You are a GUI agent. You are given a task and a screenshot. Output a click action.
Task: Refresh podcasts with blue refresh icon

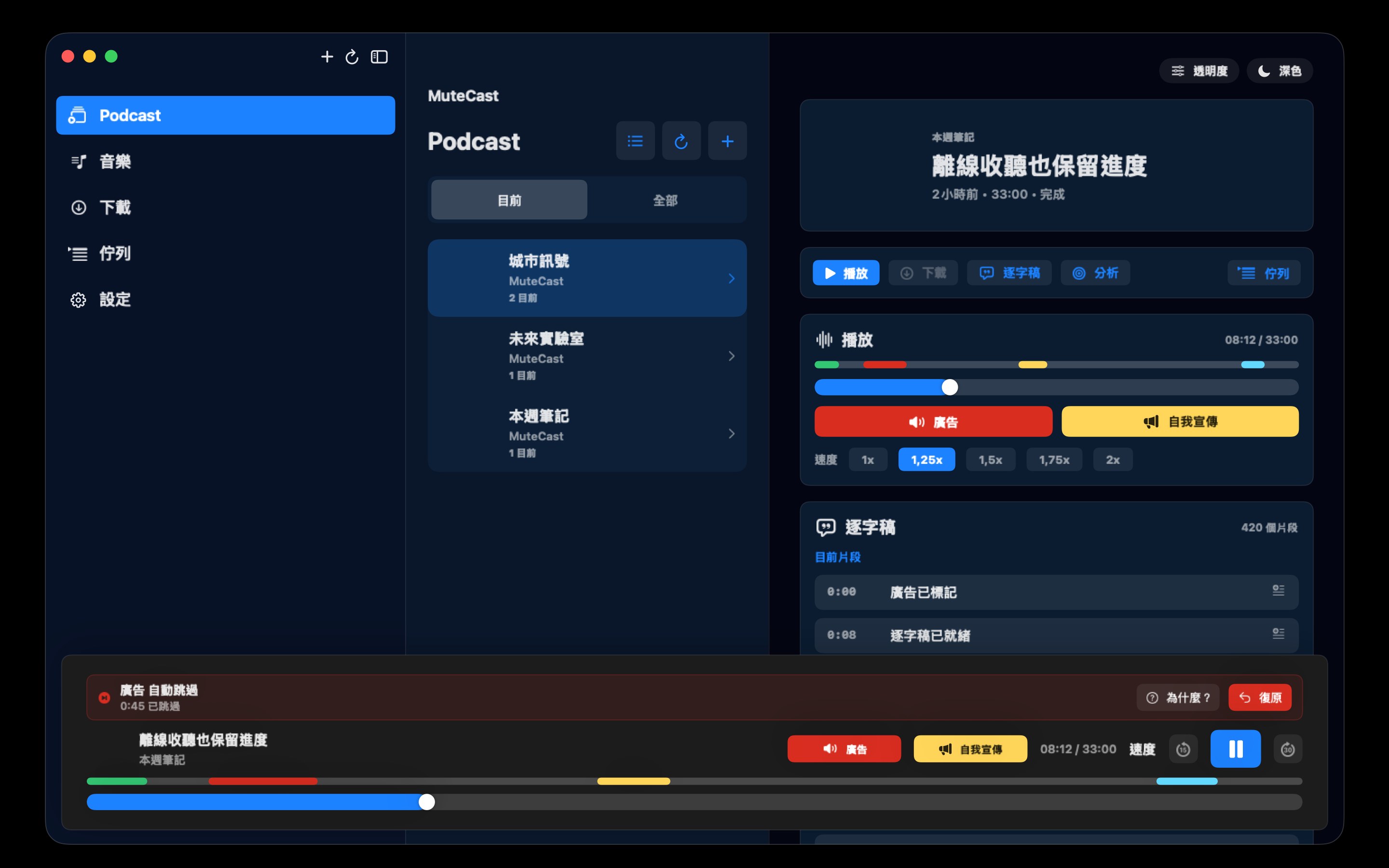(681, 141)
